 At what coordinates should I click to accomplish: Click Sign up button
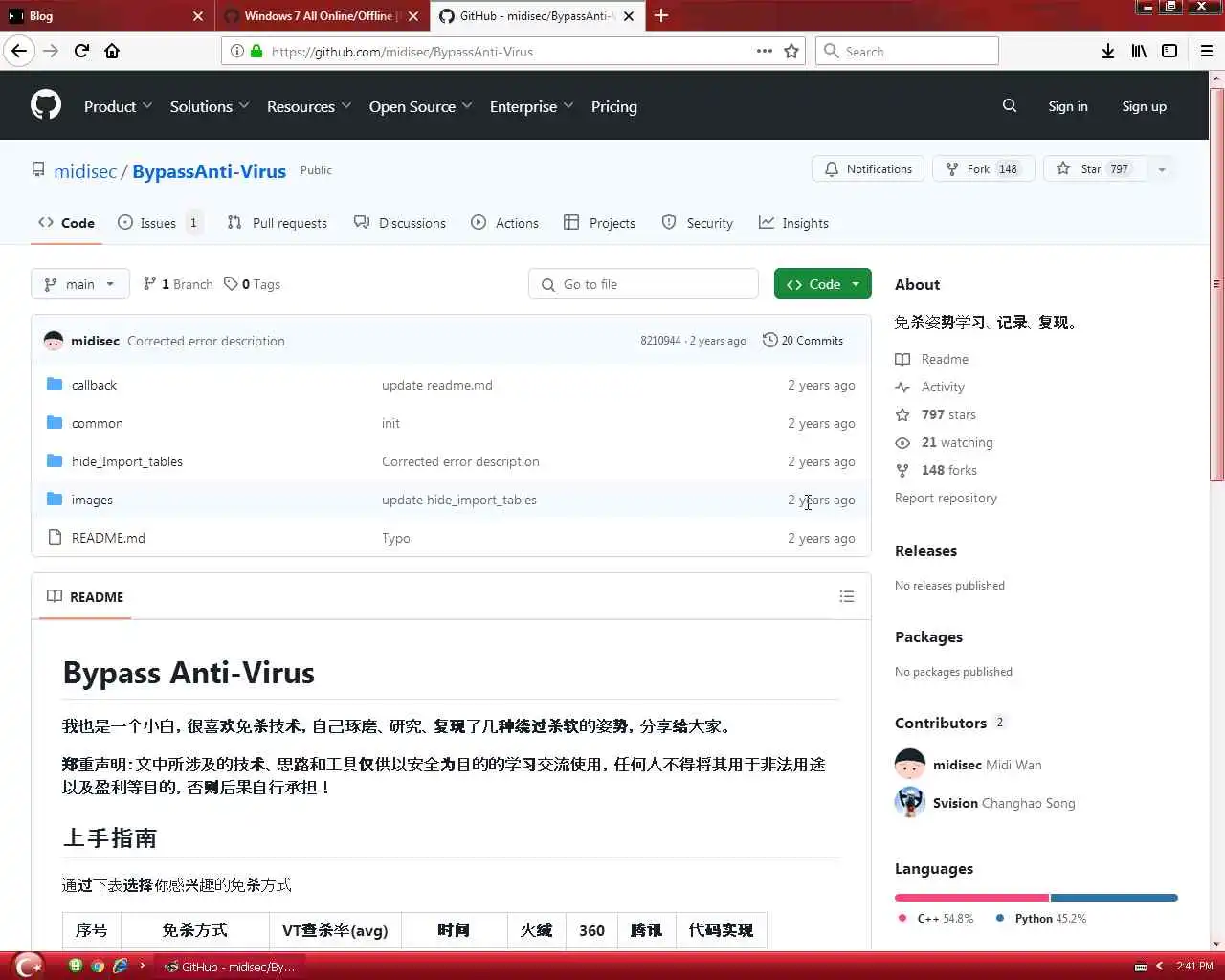pos(1145,106)
